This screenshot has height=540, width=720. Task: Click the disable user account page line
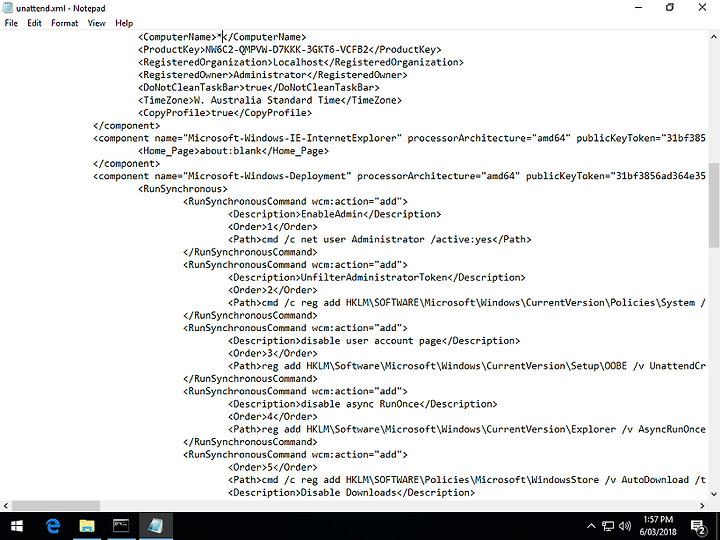374,341
